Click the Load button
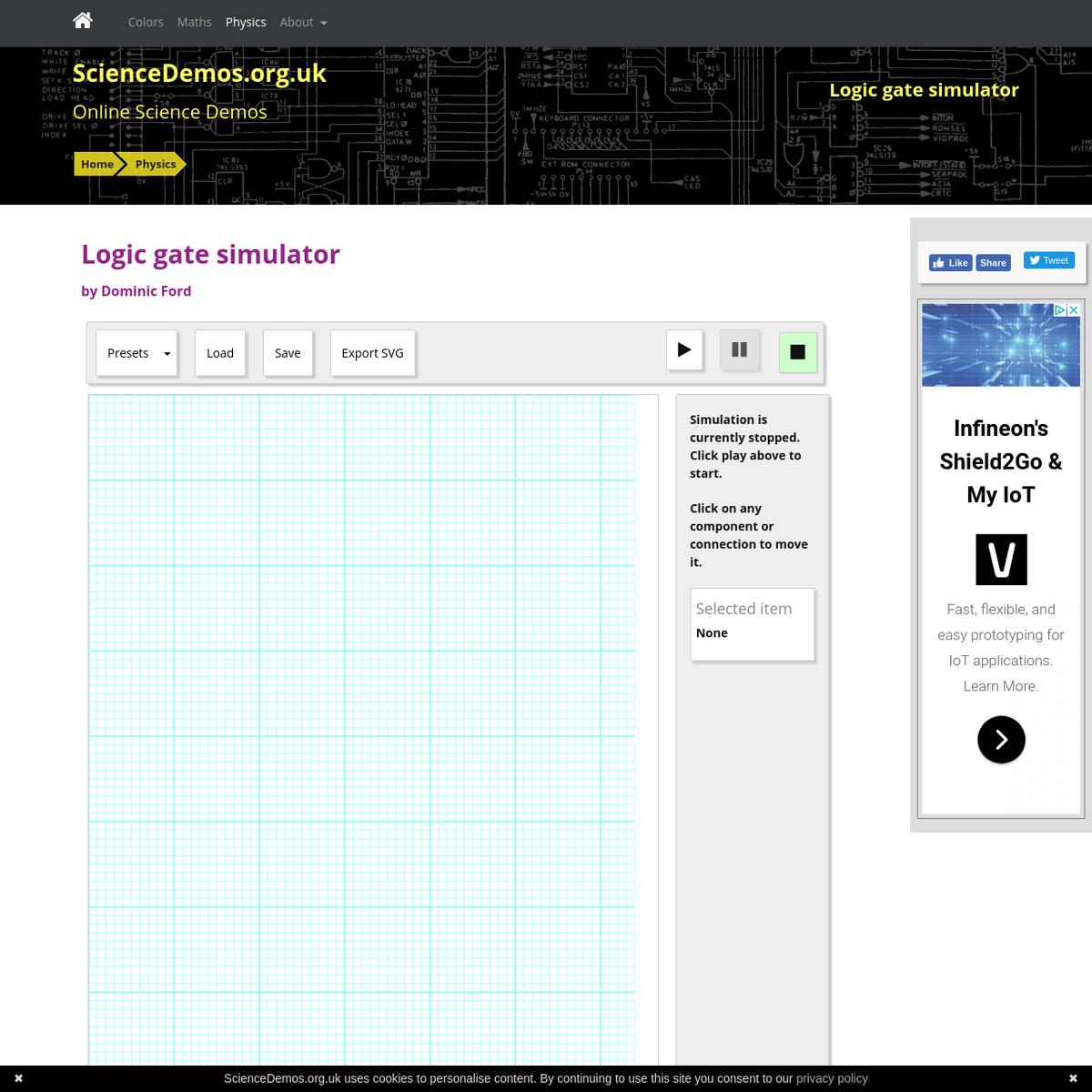Screen dimensions: 1092x1092 tap(220, 353)
